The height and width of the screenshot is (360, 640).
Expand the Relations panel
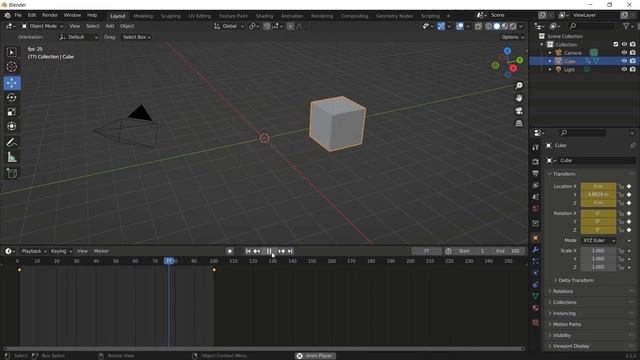(563, 291)
